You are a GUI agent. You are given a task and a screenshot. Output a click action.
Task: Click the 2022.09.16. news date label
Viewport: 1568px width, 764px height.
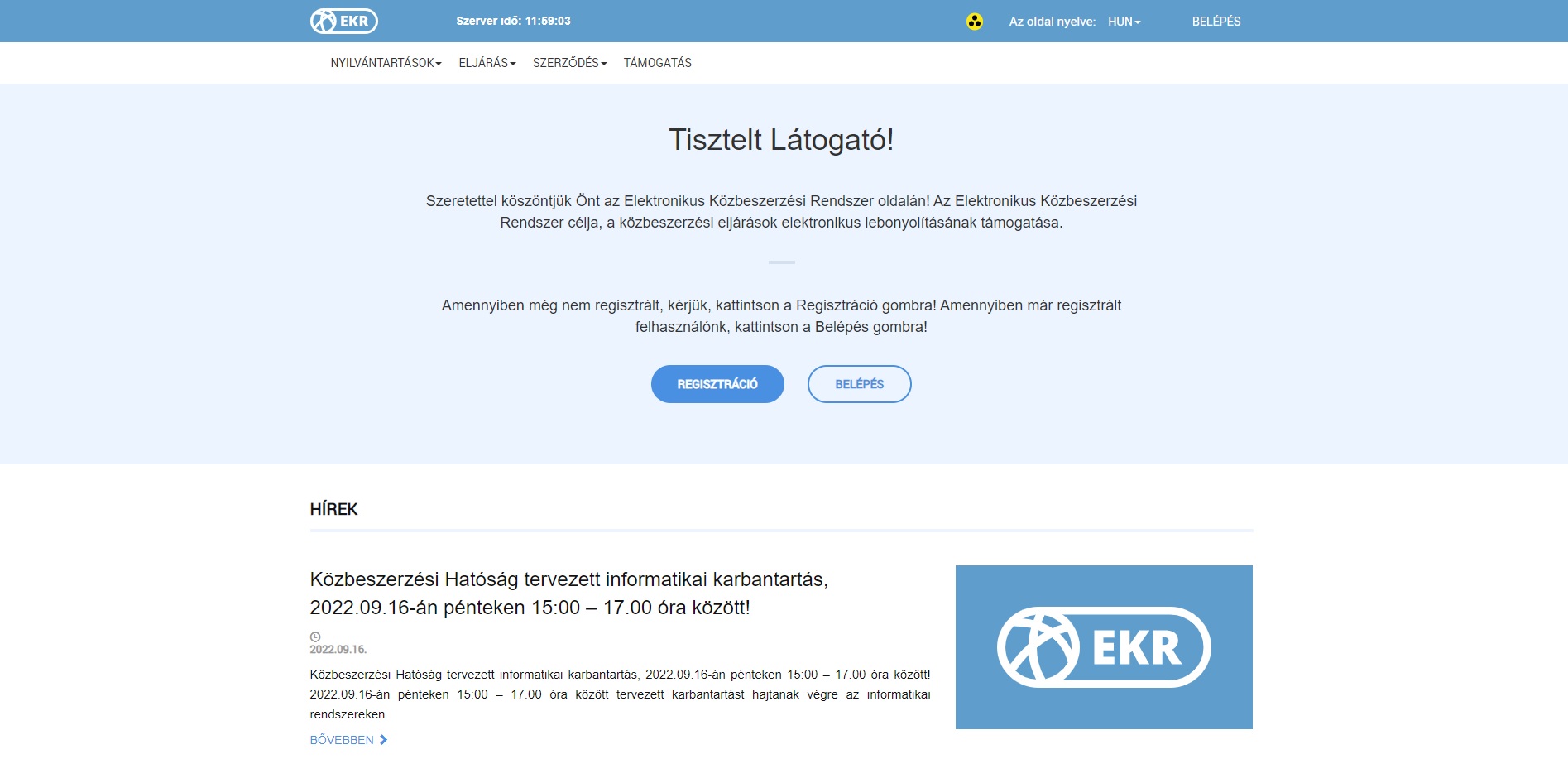pos(338,650)
